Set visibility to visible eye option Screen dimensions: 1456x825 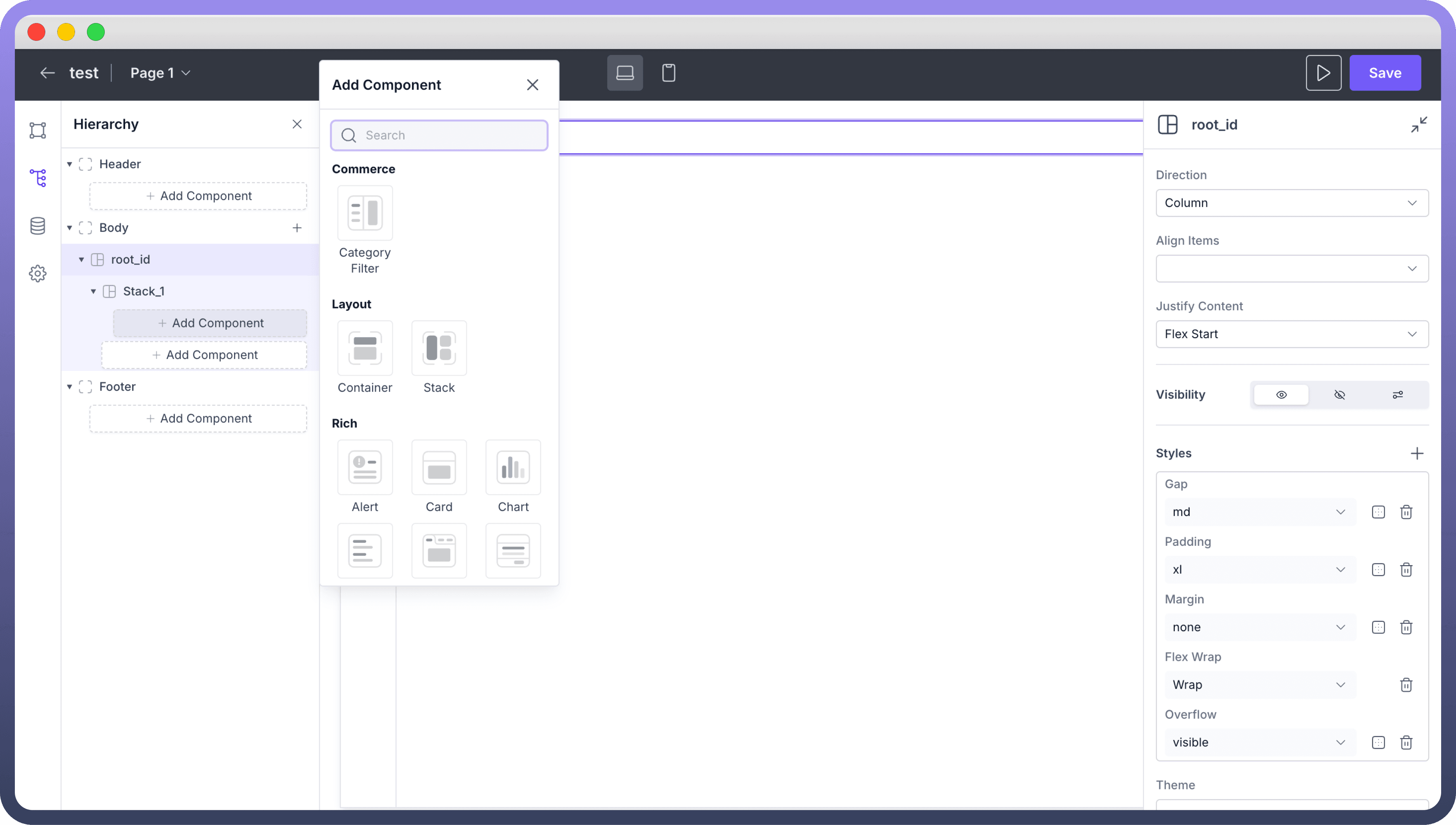pos(1281,395)
